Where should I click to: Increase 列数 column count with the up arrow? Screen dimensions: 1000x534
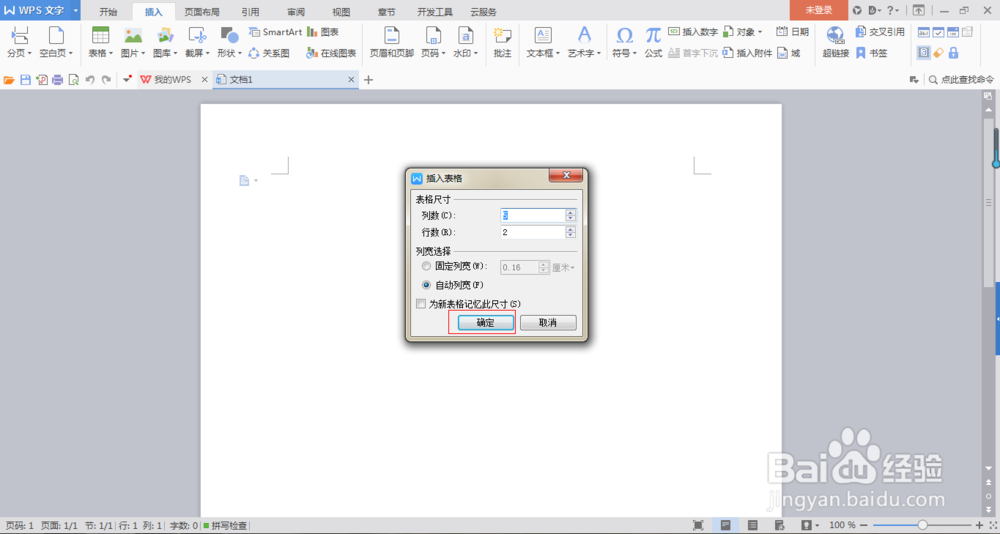tap(571, 212)
